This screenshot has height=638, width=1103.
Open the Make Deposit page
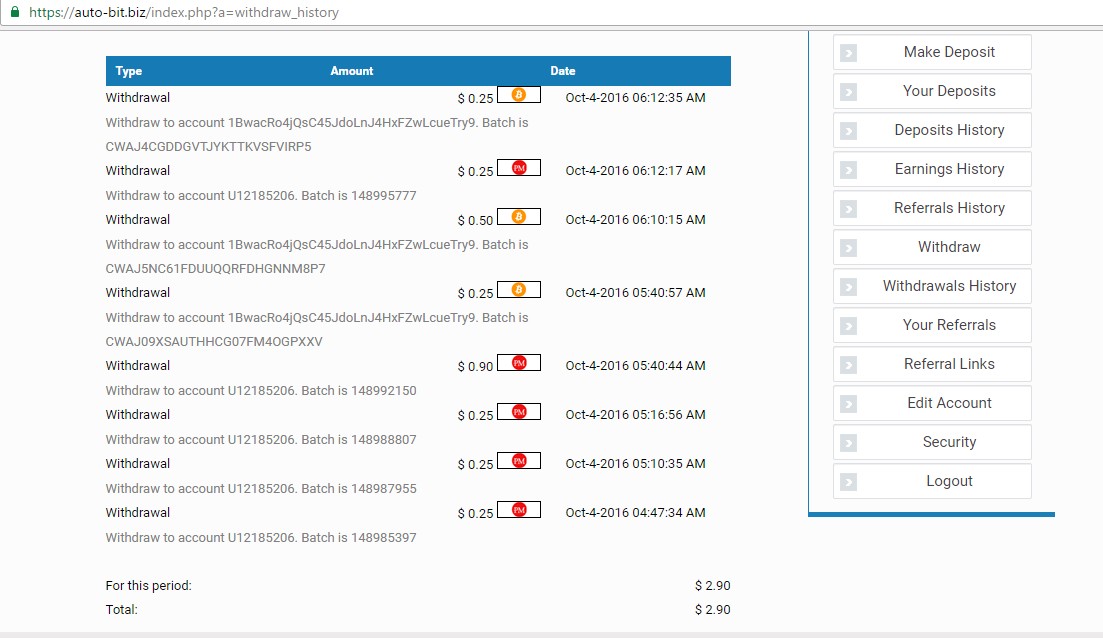[x=932, y=52]
